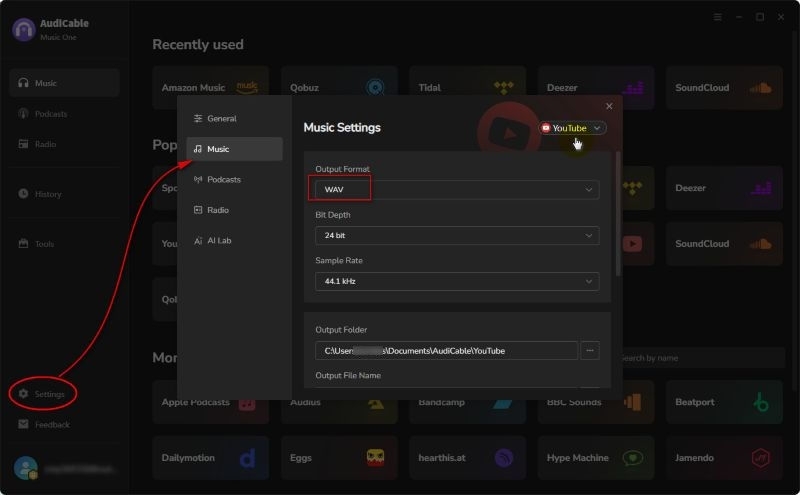This screenshot has width=800, height=495.
Task: Click the sidebar Music headphones icon
Action: pos(23,83)
